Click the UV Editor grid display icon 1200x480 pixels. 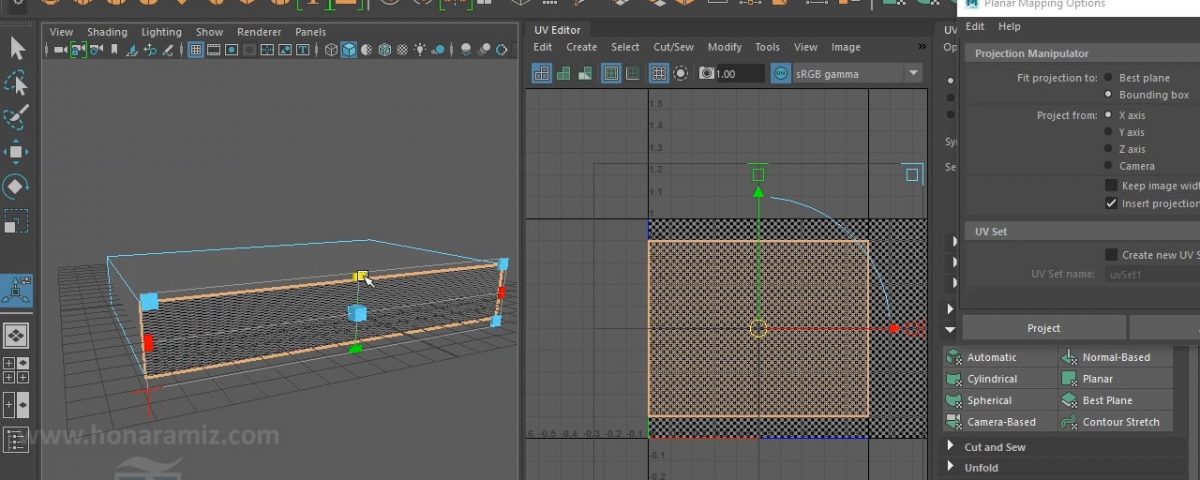pyautogui.click(x=659, y=73)
